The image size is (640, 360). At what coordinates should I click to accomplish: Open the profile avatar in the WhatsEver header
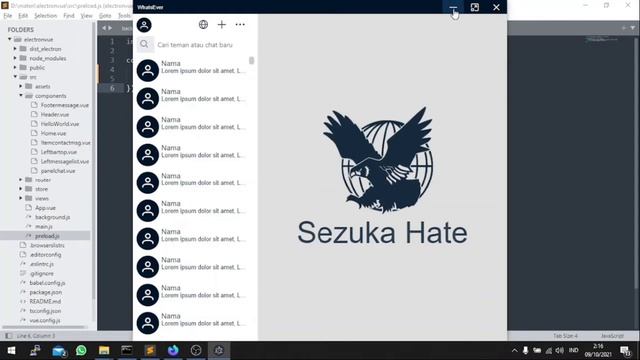(x=144, y=25)
